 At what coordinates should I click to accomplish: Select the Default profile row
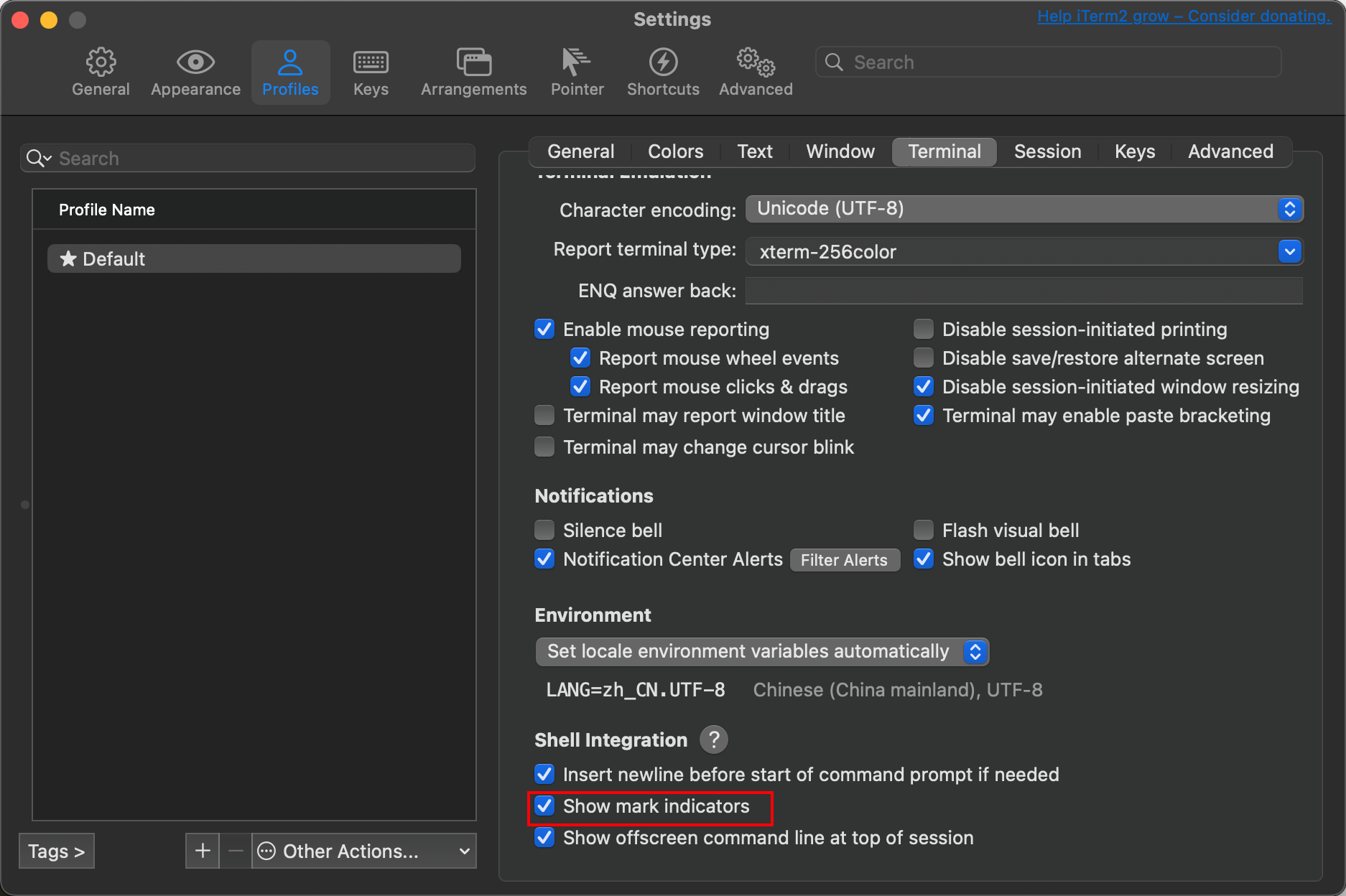254,258
